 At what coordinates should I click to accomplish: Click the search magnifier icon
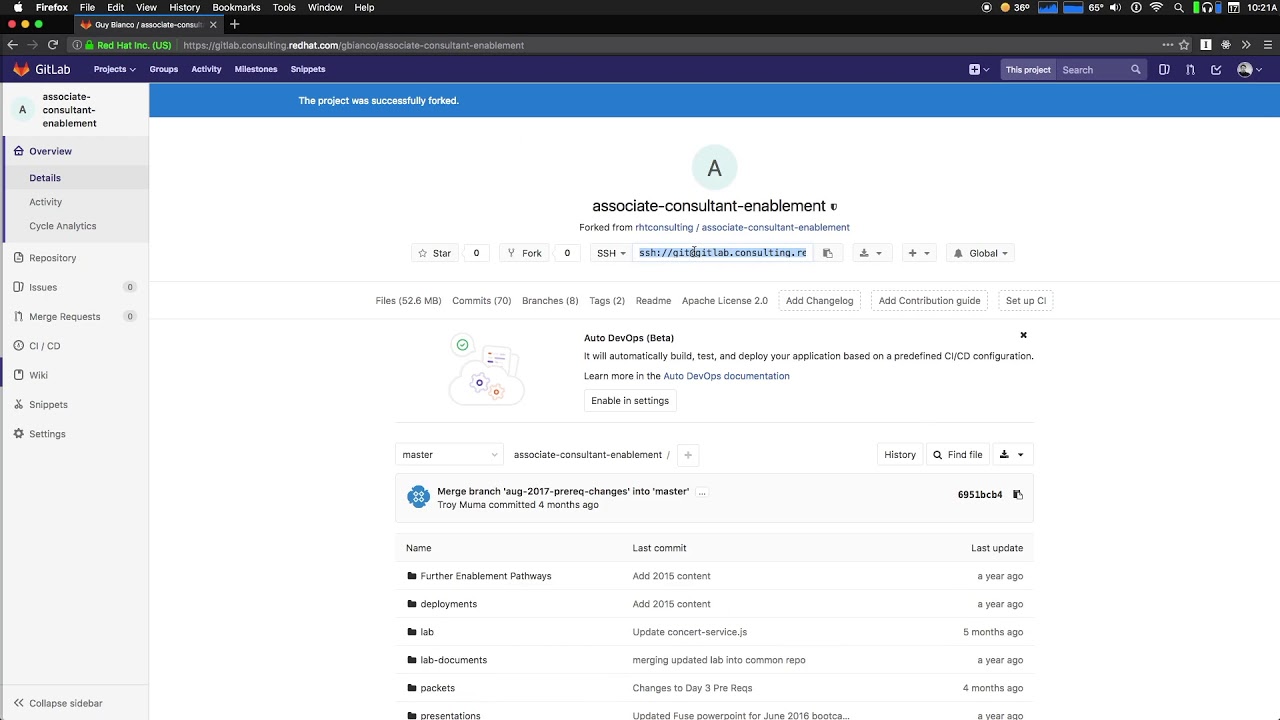point(1135,70)
